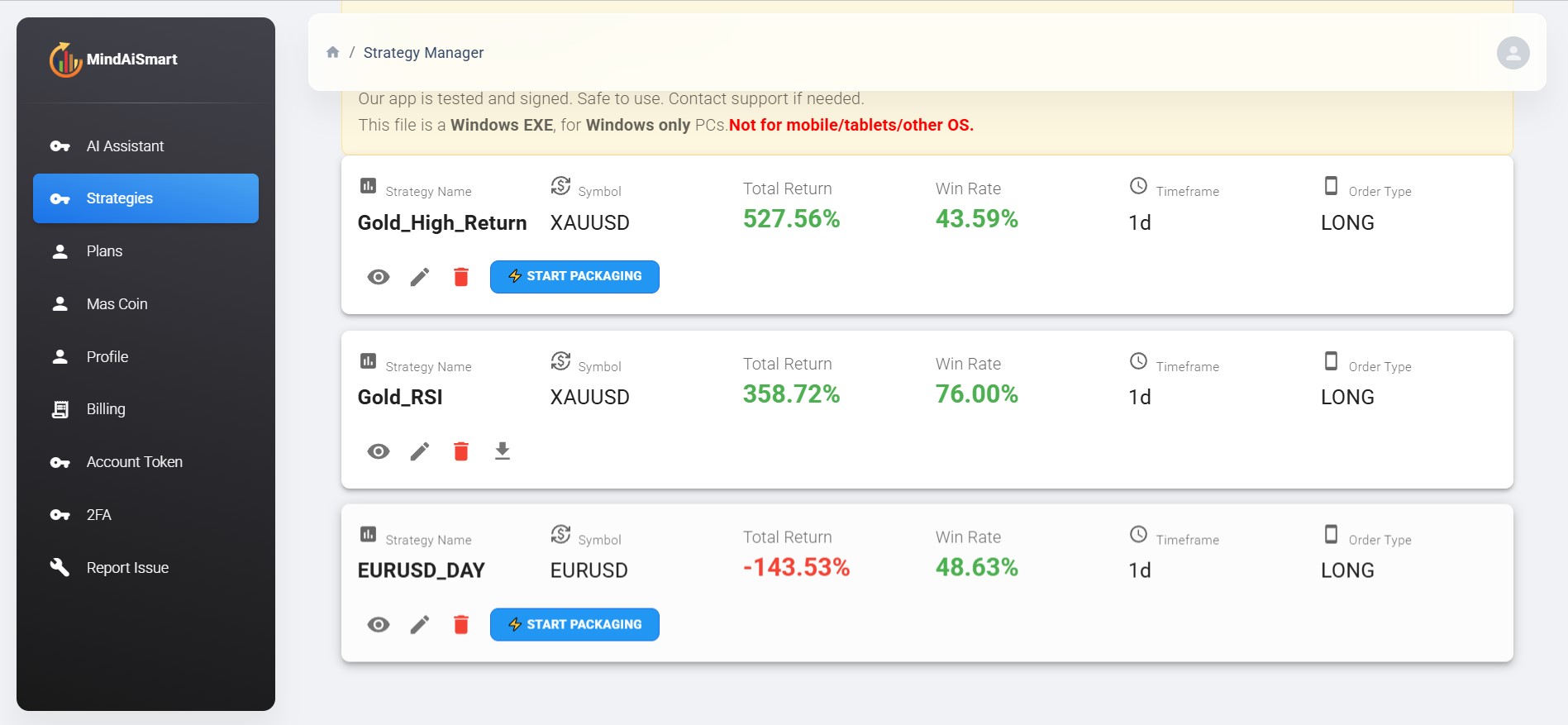Click Gold_RSI strategy name
The image size is (1568, 725).
pyautogui.click(x=400, y=398)
